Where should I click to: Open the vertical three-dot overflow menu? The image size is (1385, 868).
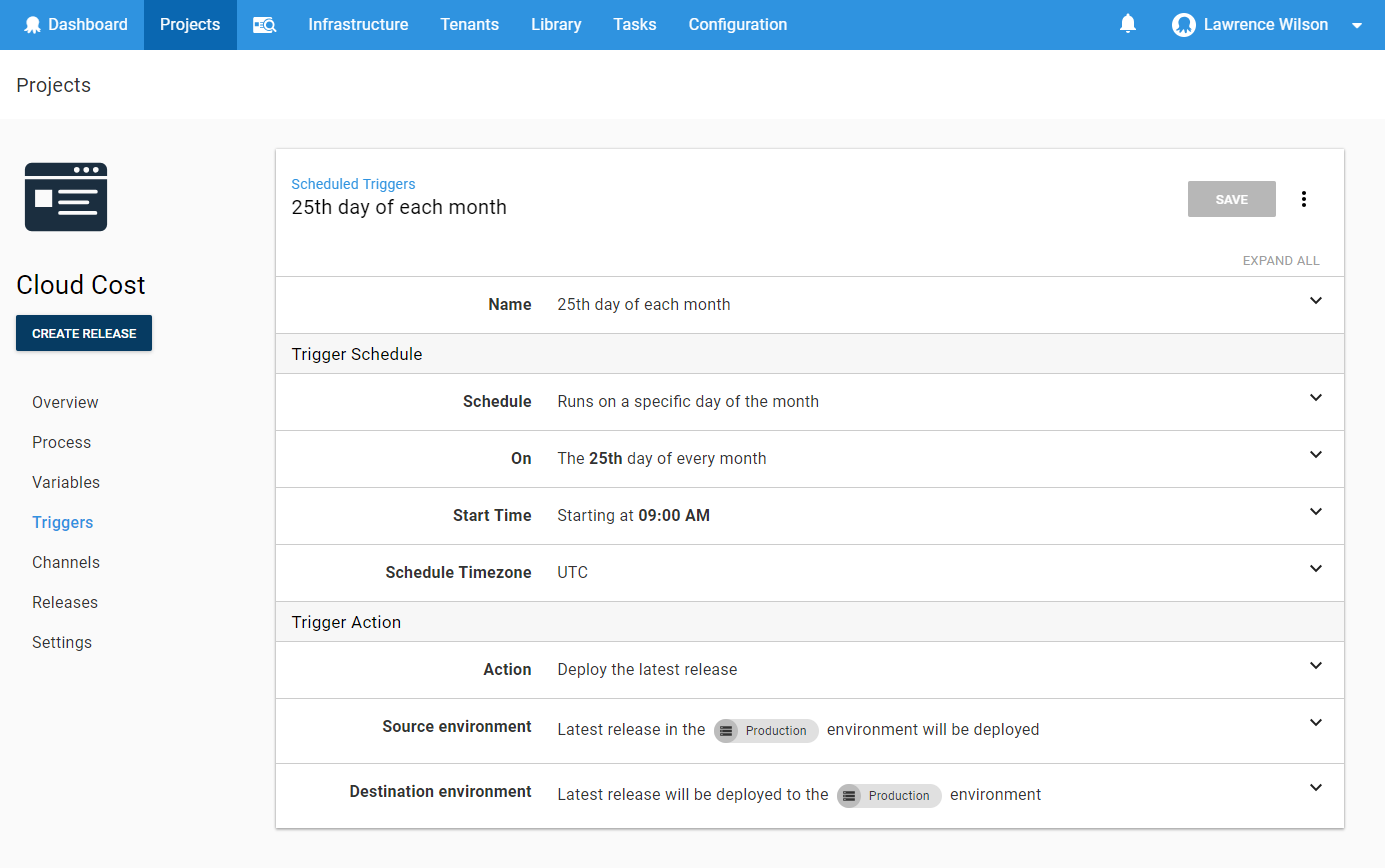click(x=1304, y=199)
